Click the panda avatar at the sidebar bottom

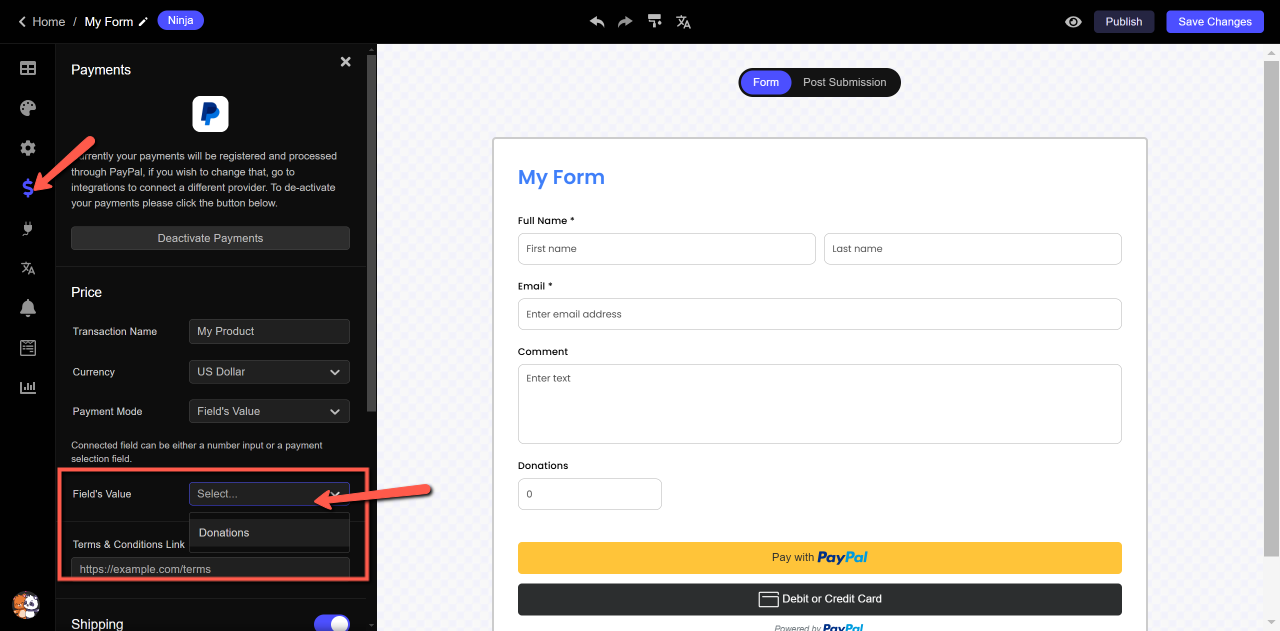point(26,604)
